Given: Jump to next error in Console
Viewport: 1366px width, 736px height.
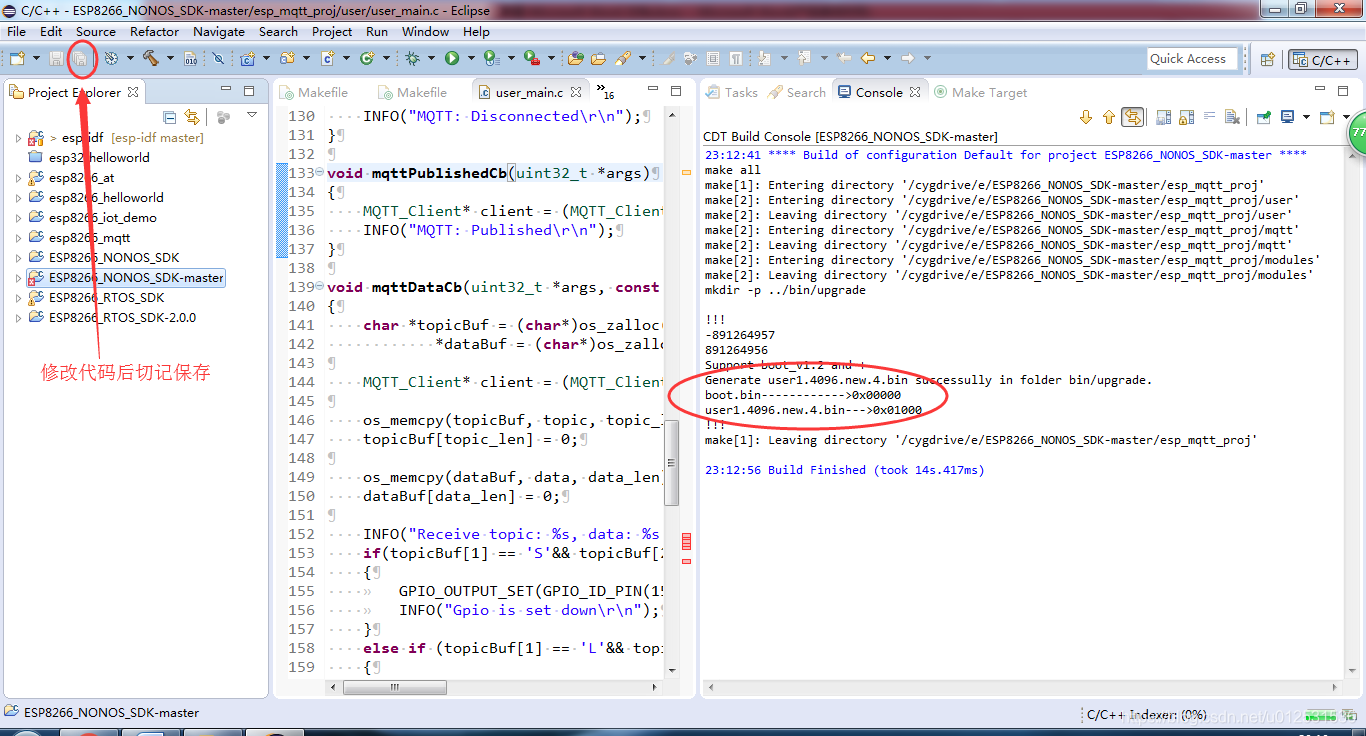Looking at the screenshot, I should click(x=1086, y=117).
